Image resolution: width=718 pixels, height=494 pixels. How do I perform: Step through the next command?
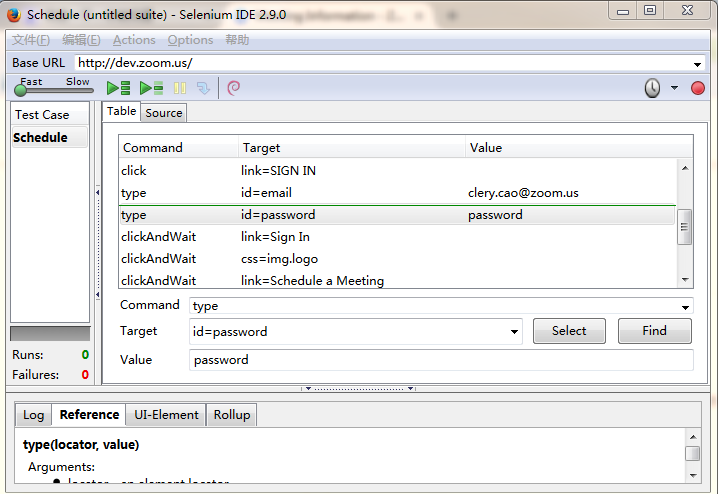click(203, 87)
